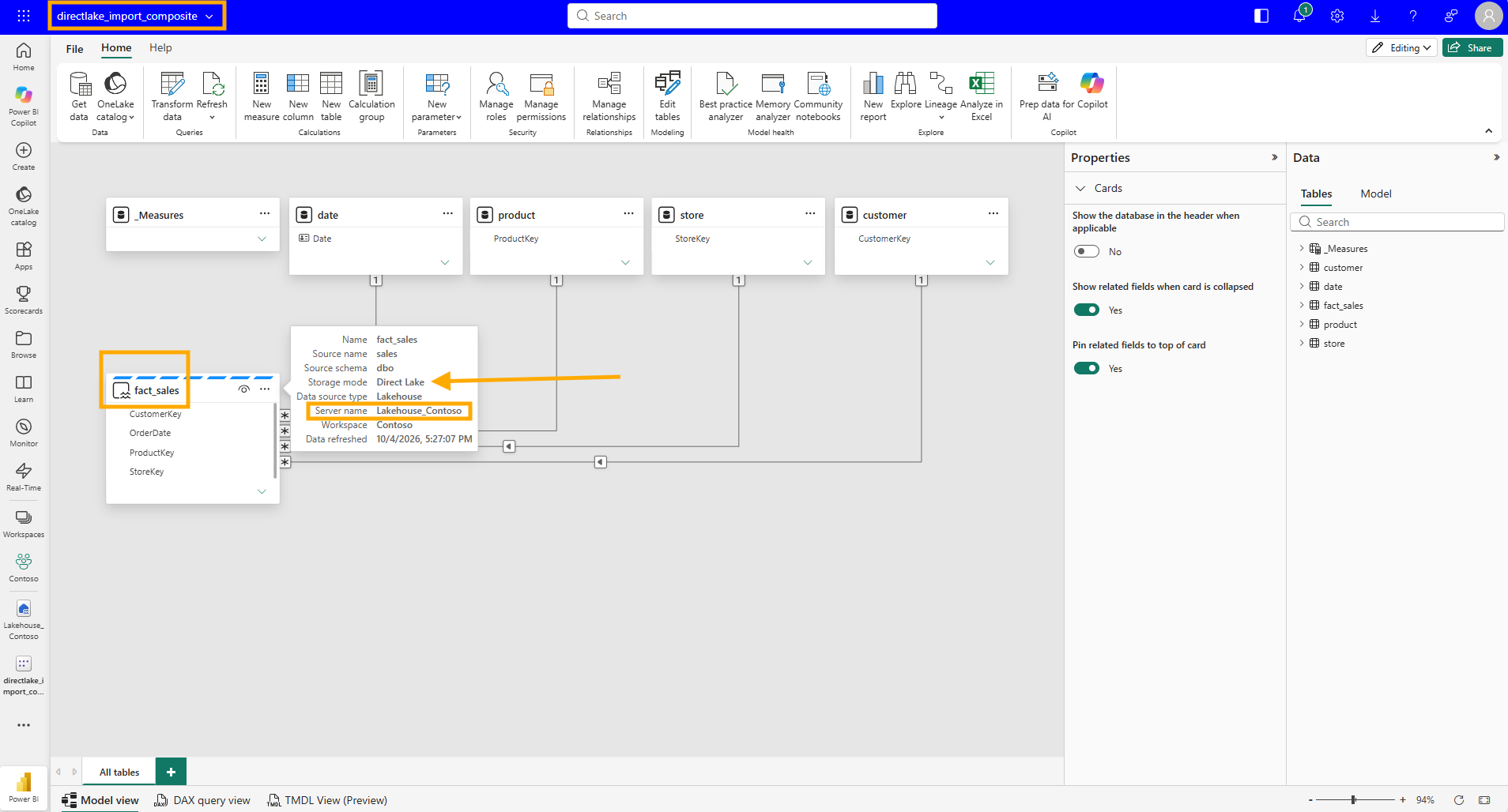Click the top Search box

coord(752,16)
